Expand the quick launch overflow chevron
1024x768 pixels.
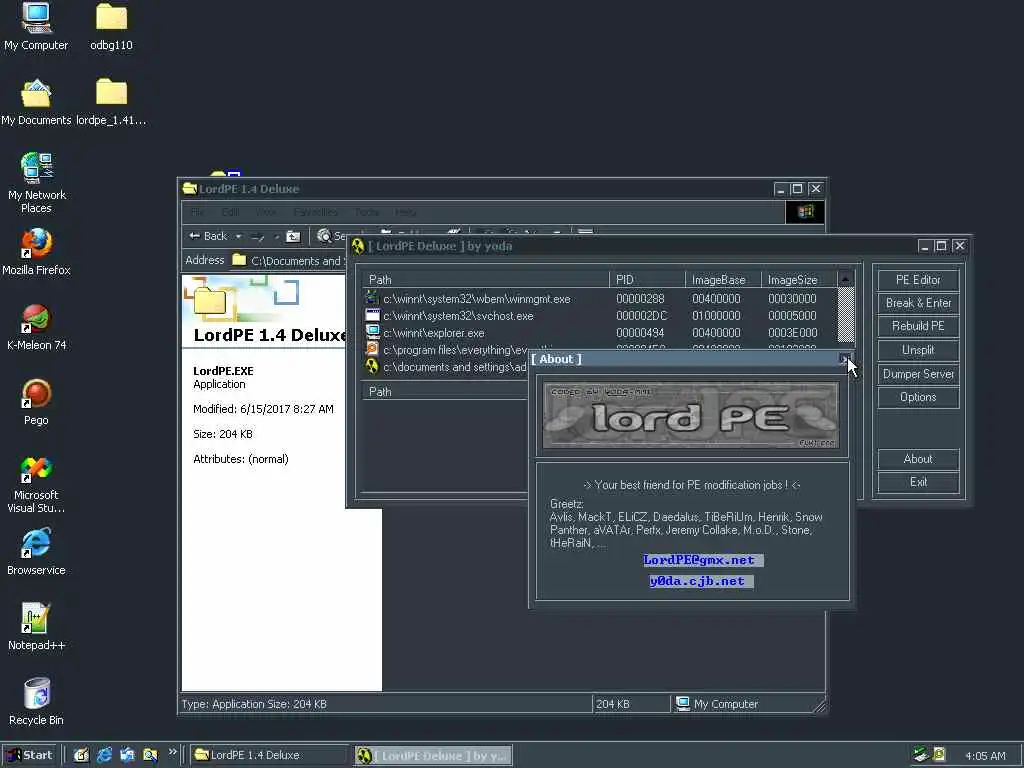tap(172, 752)
